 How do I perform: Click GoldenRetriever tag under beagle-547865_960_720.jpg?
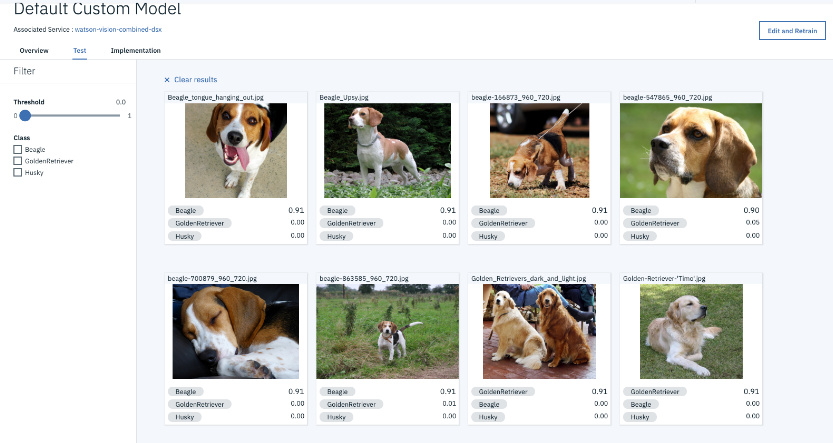pos(654,223)
